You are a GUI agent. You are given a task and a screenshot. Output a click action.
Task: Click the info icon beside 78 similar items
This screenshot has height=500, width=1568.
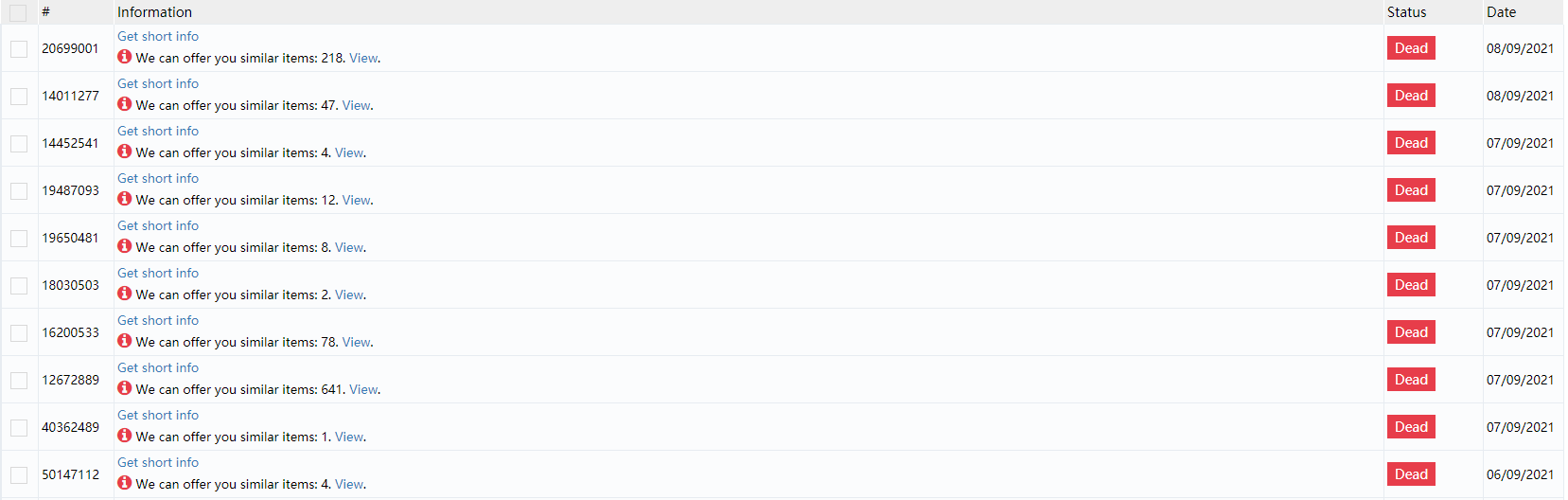pos(124,341)
